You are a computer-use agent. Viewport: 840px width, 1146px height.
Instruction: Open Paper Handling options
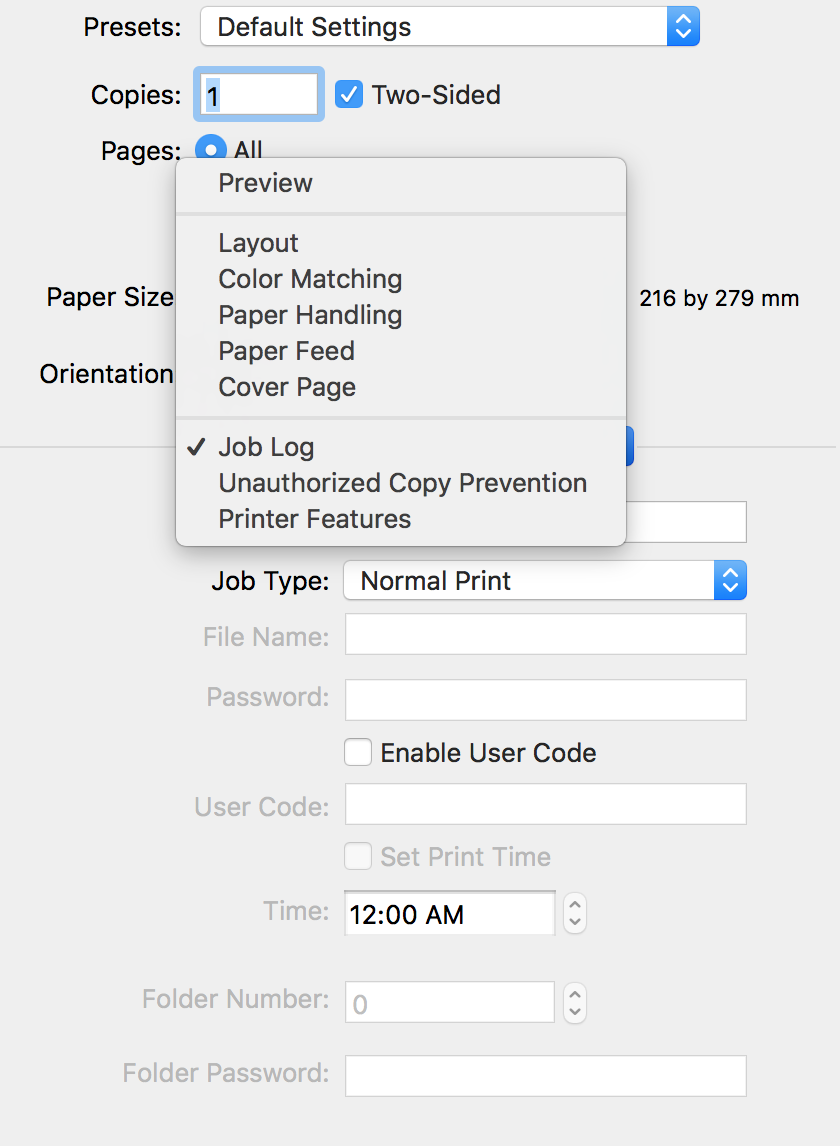(x=310, y=315)
